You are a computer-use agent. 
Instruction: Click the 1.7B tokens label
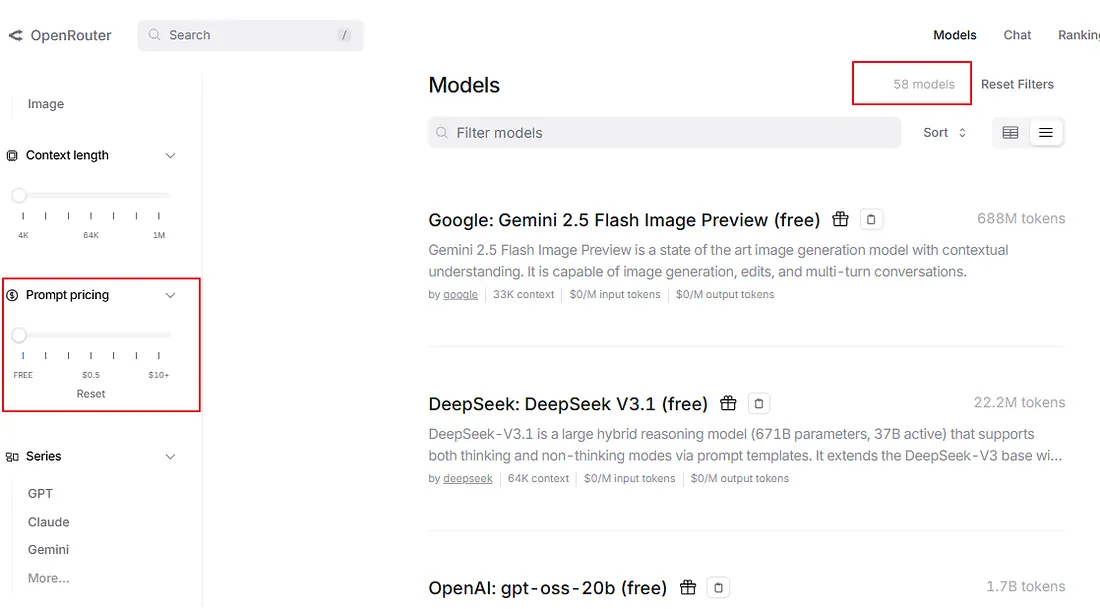(x=1025, y=586)
